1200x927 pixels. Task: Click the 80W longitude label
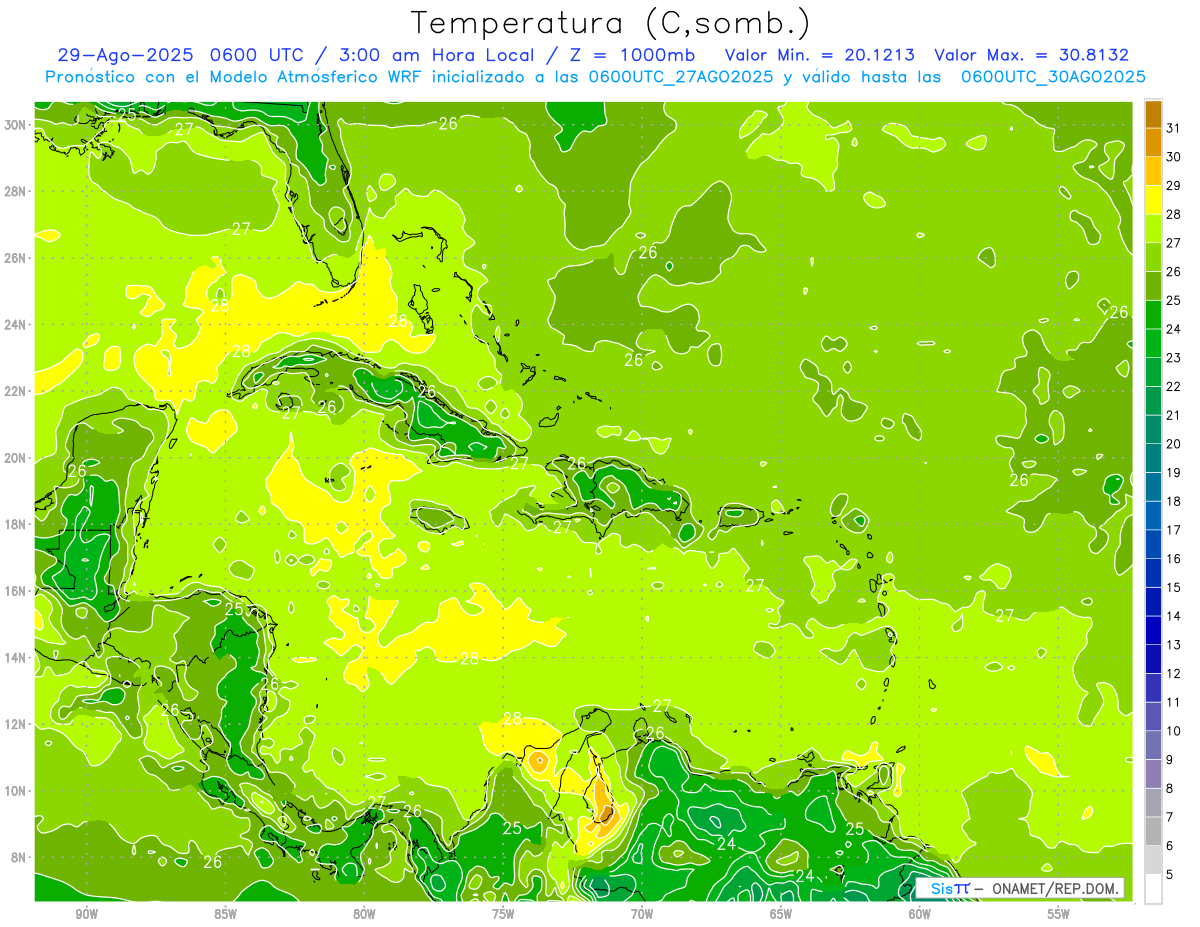coord(364,914)
